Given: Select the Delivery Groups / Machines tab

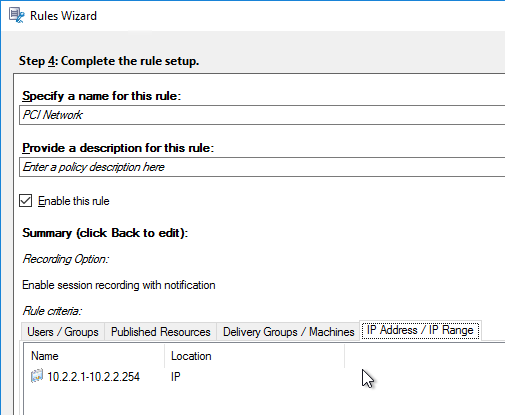Looking at the screenshot, I should click(x=288, y=332).
